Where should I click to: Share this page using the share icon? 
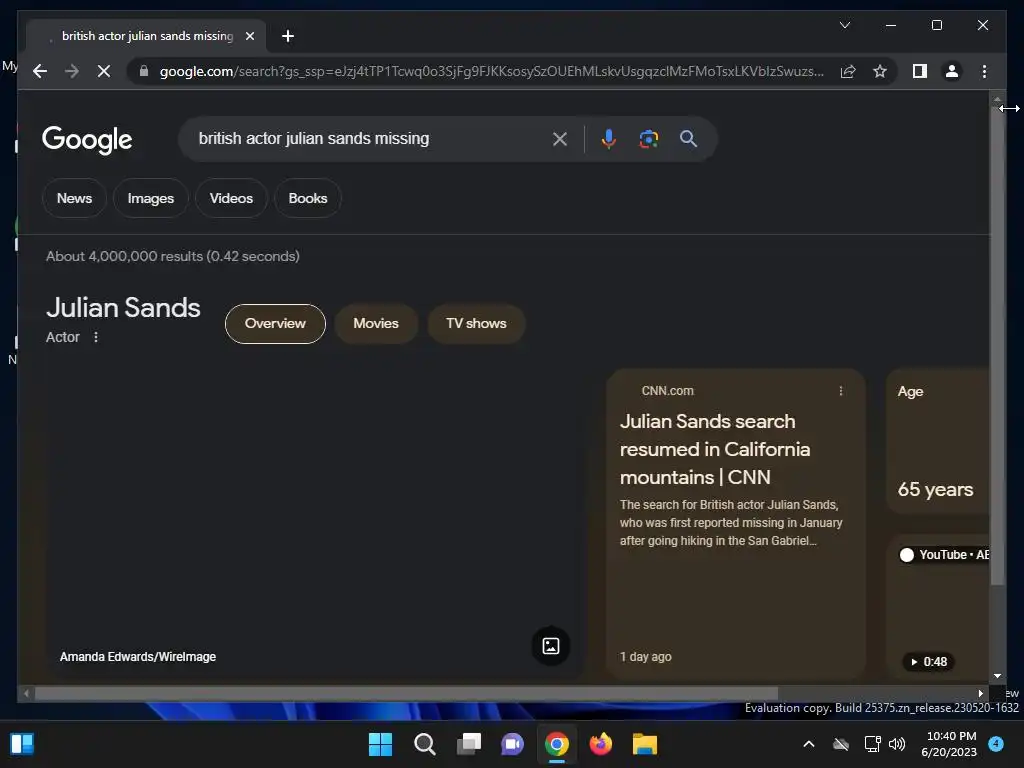(848, 71)
